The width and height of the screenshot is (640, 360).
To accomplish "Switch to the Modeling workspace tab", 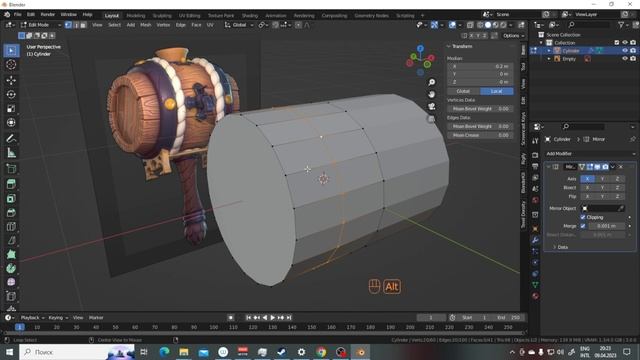I will pos(136,16).
